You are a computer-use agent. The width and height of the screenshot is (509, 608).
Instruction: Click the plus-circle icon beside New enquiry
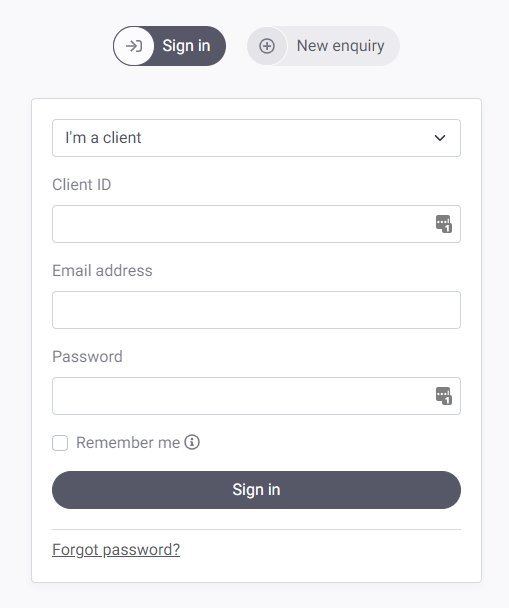267,46
